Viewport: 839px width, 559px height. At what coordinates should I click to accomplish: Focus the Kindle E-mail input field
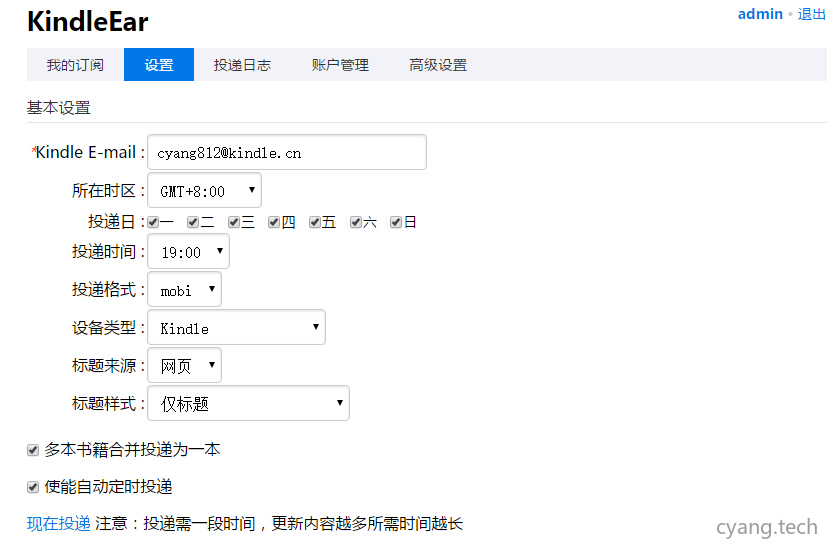tap(287, 152)
